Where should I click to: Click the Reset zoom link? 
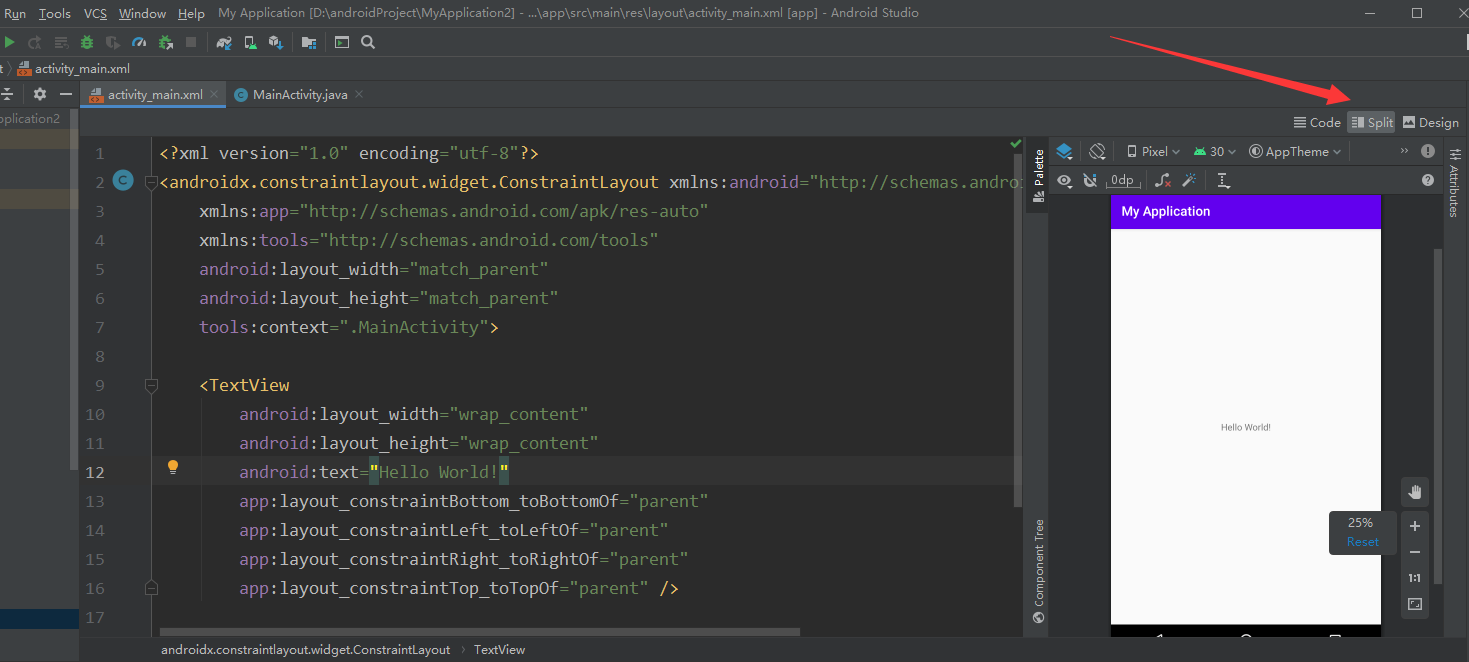[1362, 541]
